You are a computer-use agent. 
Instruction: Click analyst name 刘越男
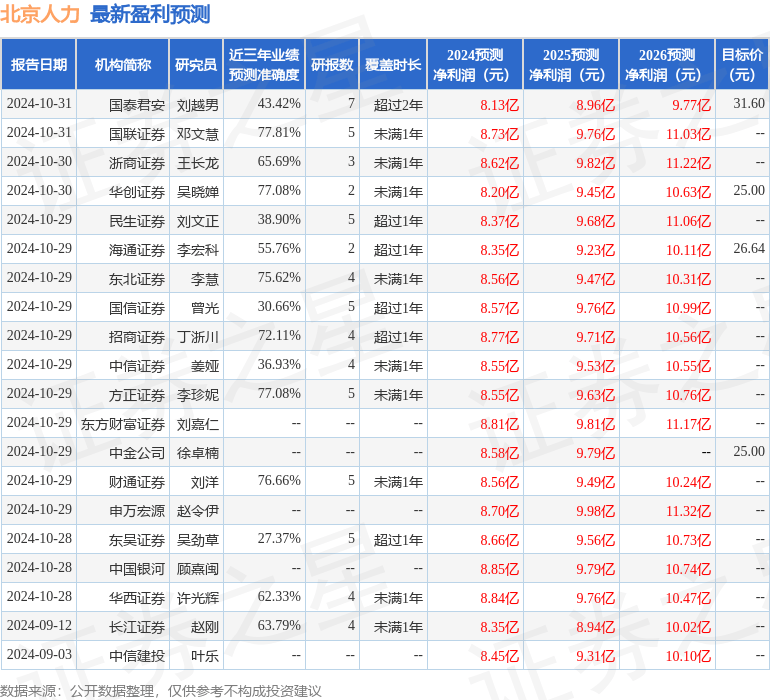point(198,105)
